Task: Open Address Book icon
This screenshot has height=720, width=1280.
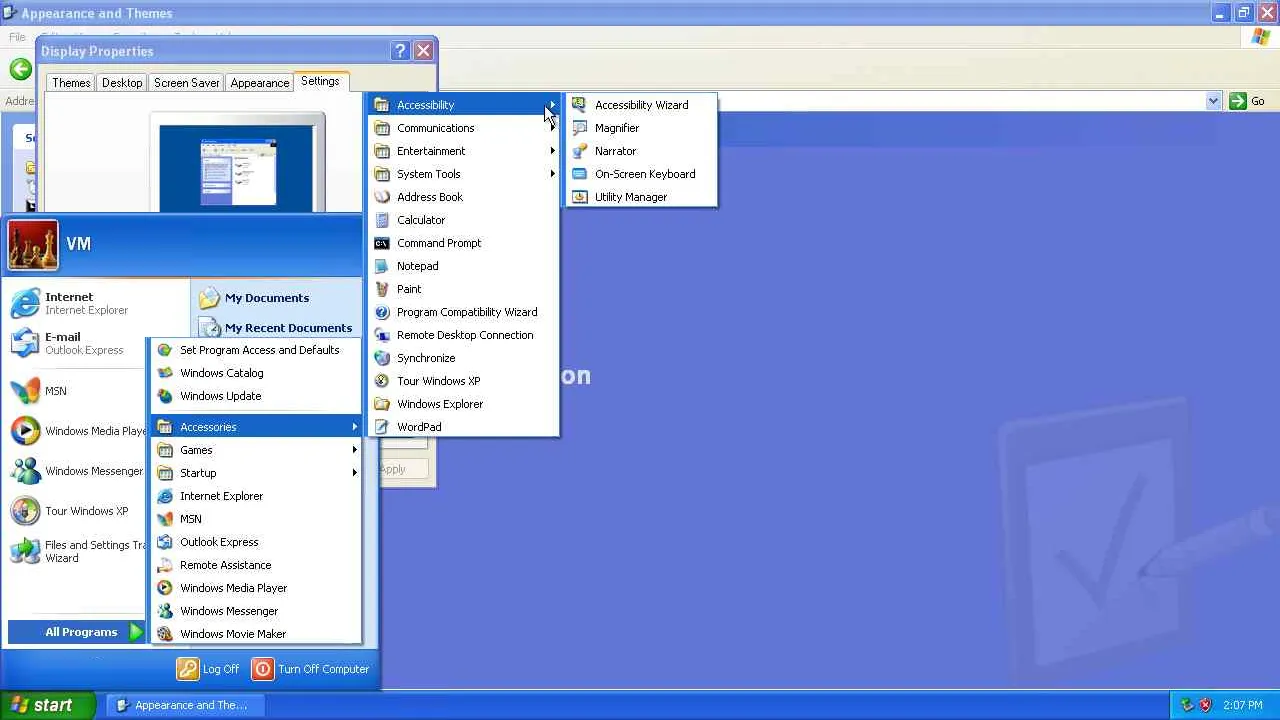Action: pyautogui.click(x=381, y=197)
